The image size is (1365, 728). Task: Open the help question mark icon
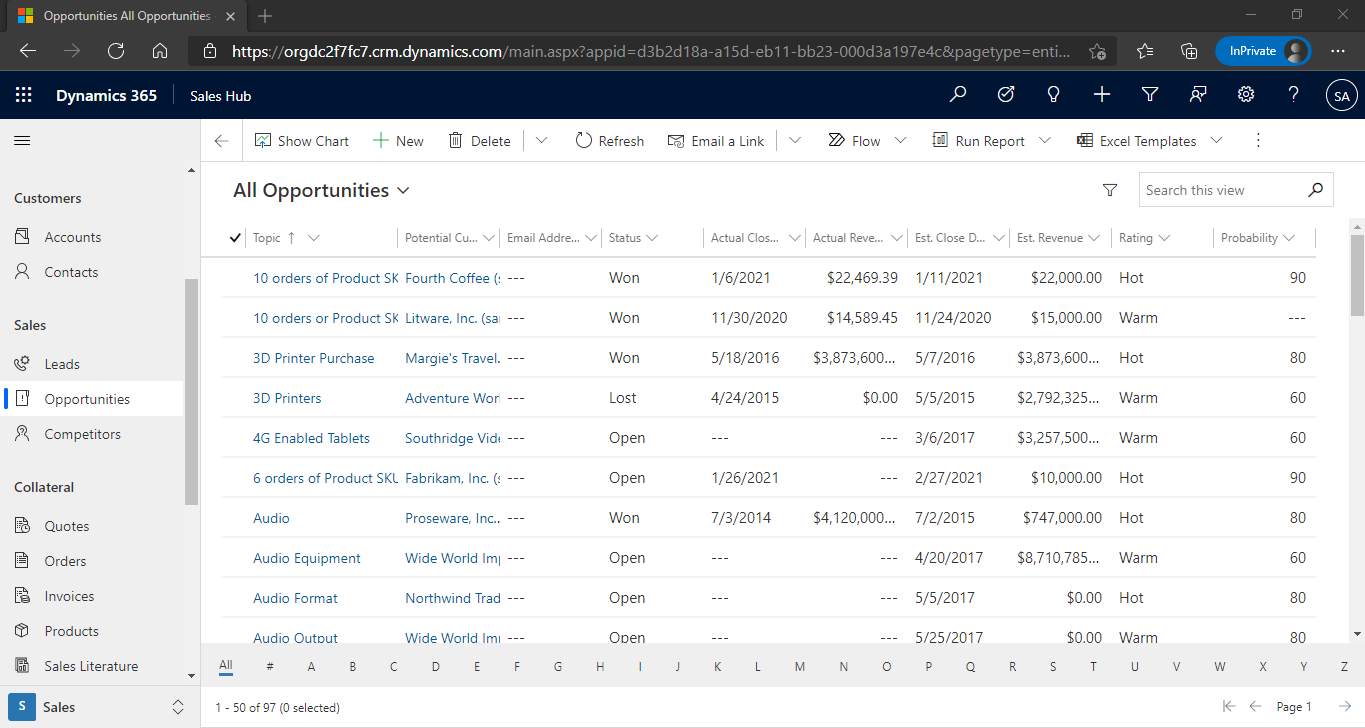pyautogui.click(x=1294, y=94)
